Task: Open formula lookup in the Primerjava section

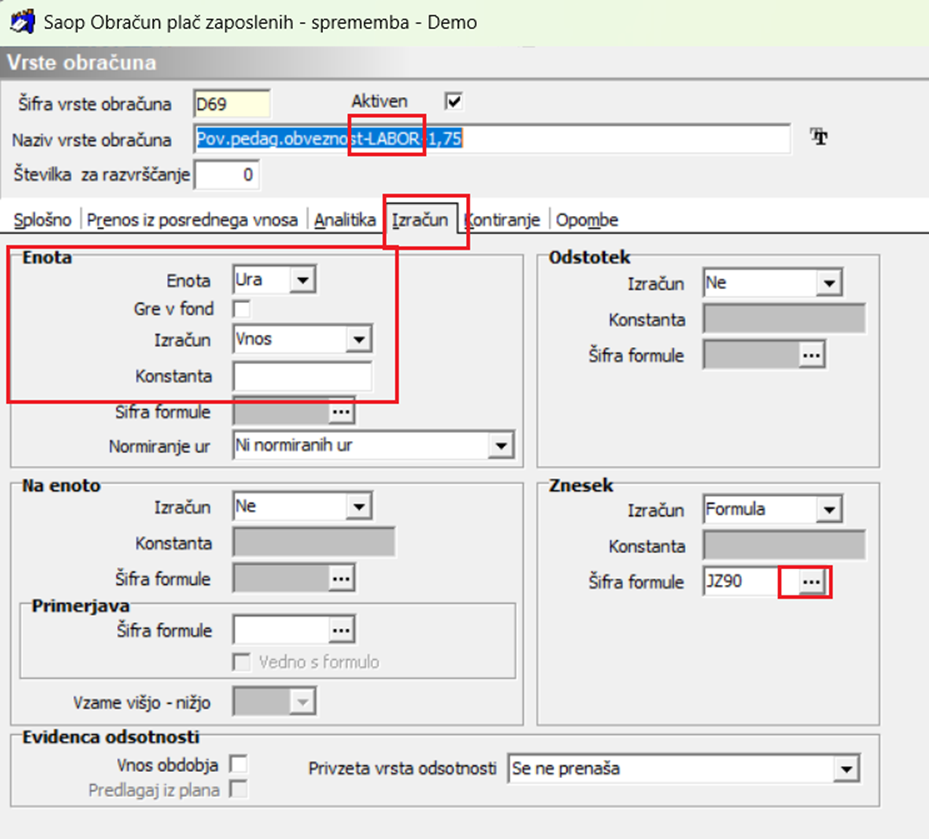Action: (x=341, y=630)
